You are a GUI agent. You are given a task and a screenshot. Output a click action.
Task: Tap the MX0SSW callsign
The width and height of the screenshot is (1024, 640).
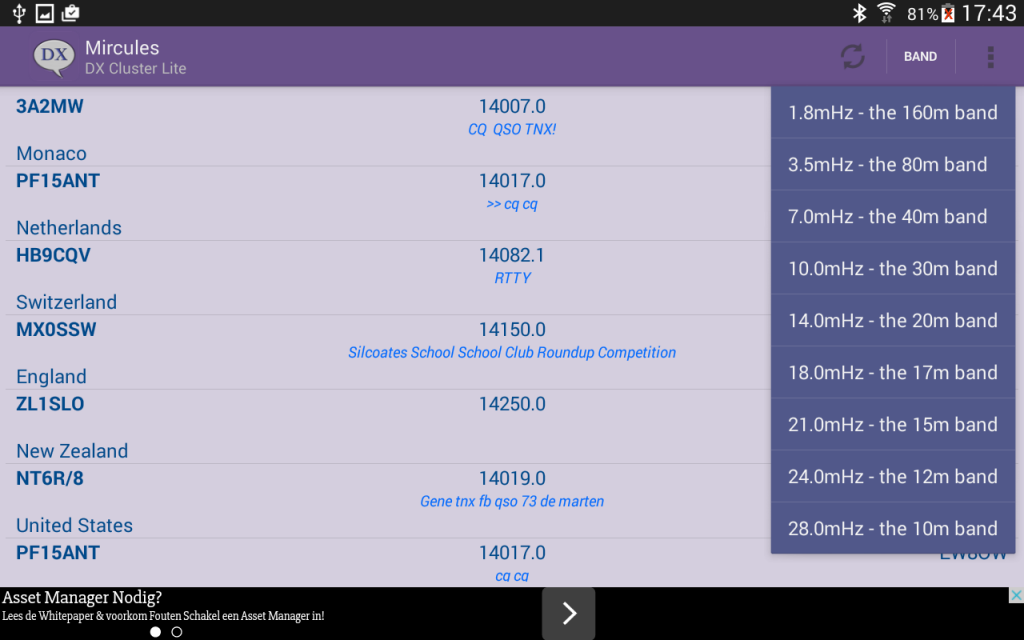pyautogui.click(x=56, y=330)
